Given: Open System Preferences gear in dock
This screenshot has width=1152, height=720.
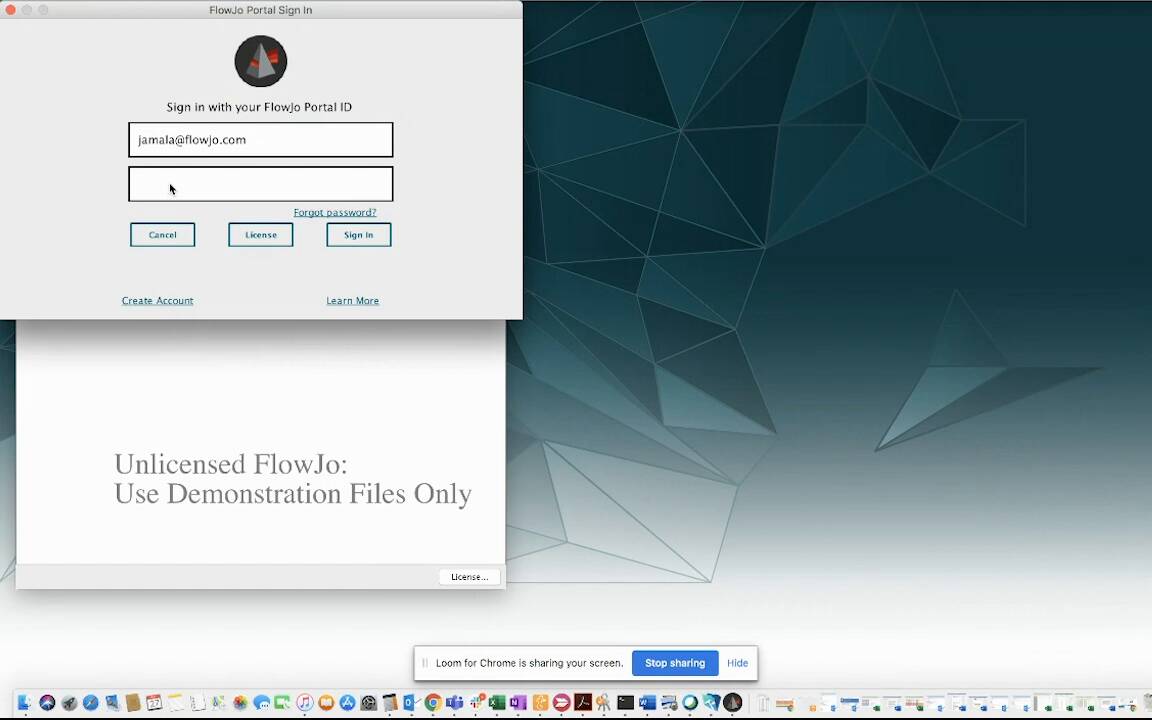Looking at the screenshot, I should click(x=369, y=702).
